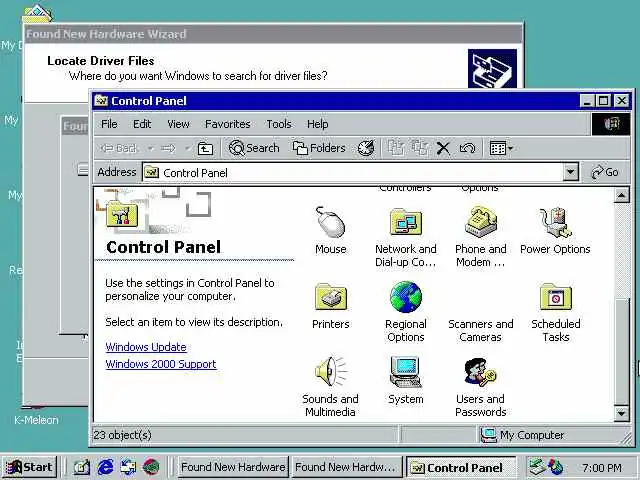The image size is (640, 480).
Task: Open the Edit menu
Action: point(142,124)
